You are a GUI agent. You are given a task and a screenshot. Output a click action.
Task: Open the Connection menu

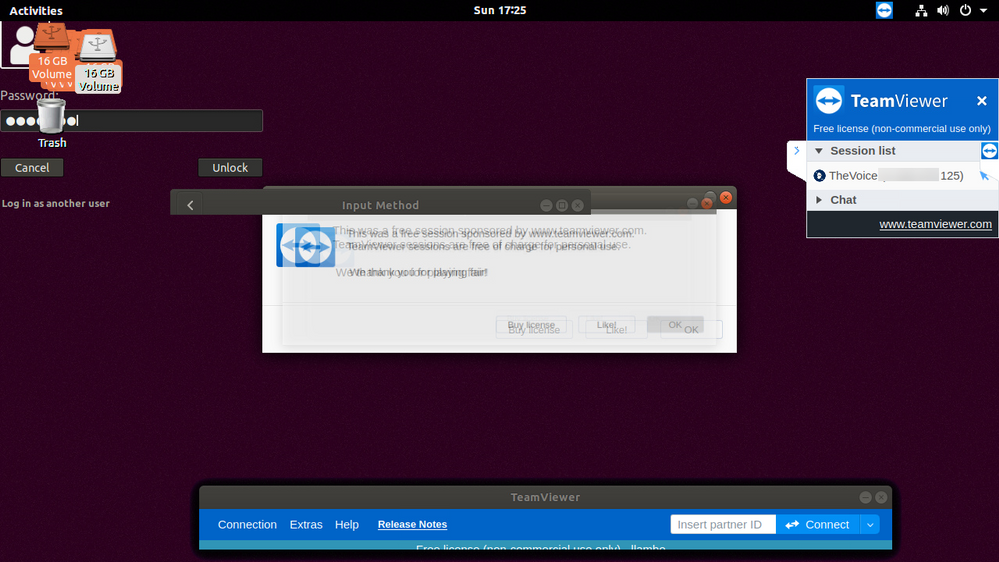(x=247, y=524)
